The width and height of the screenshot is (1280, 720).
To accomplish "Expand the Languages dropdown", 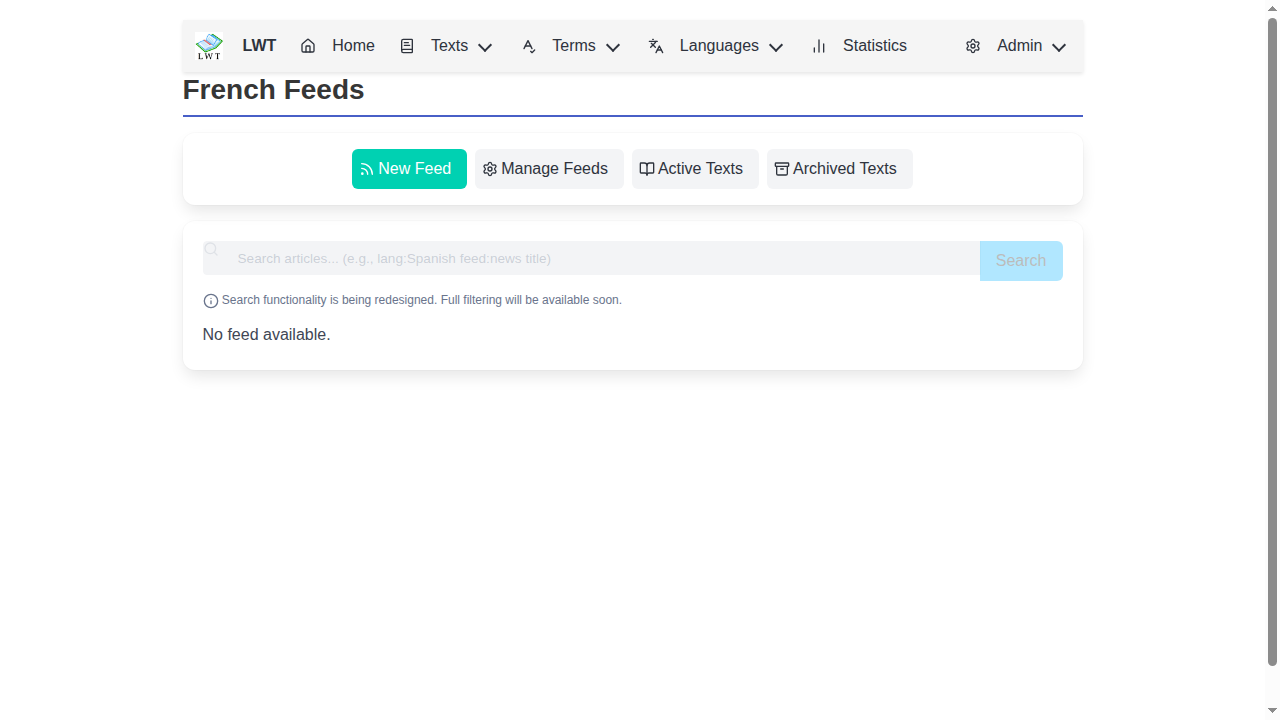I will 776,47.
